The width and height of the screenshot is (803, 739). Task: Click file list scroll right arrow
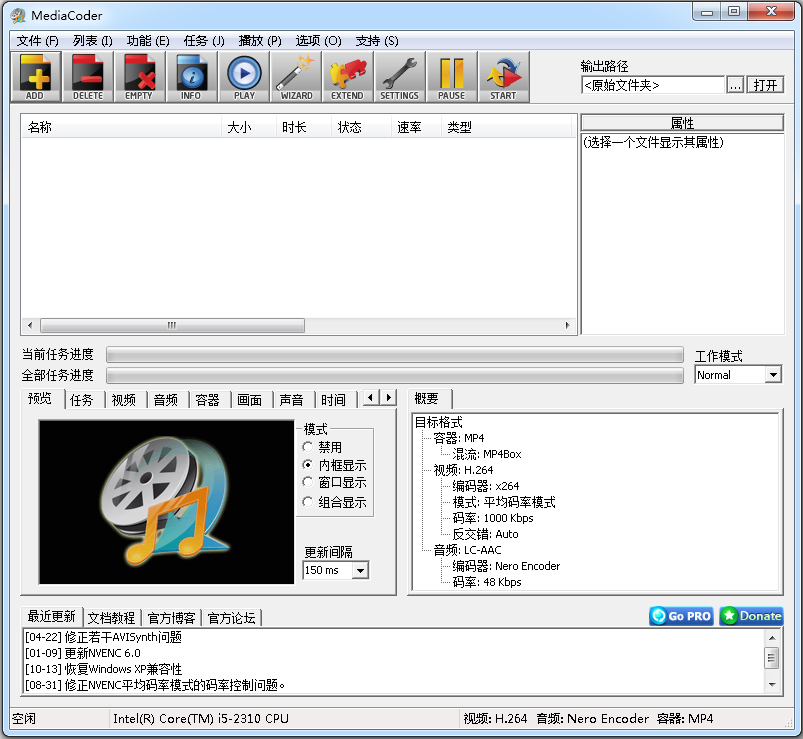tap(567, 325)
